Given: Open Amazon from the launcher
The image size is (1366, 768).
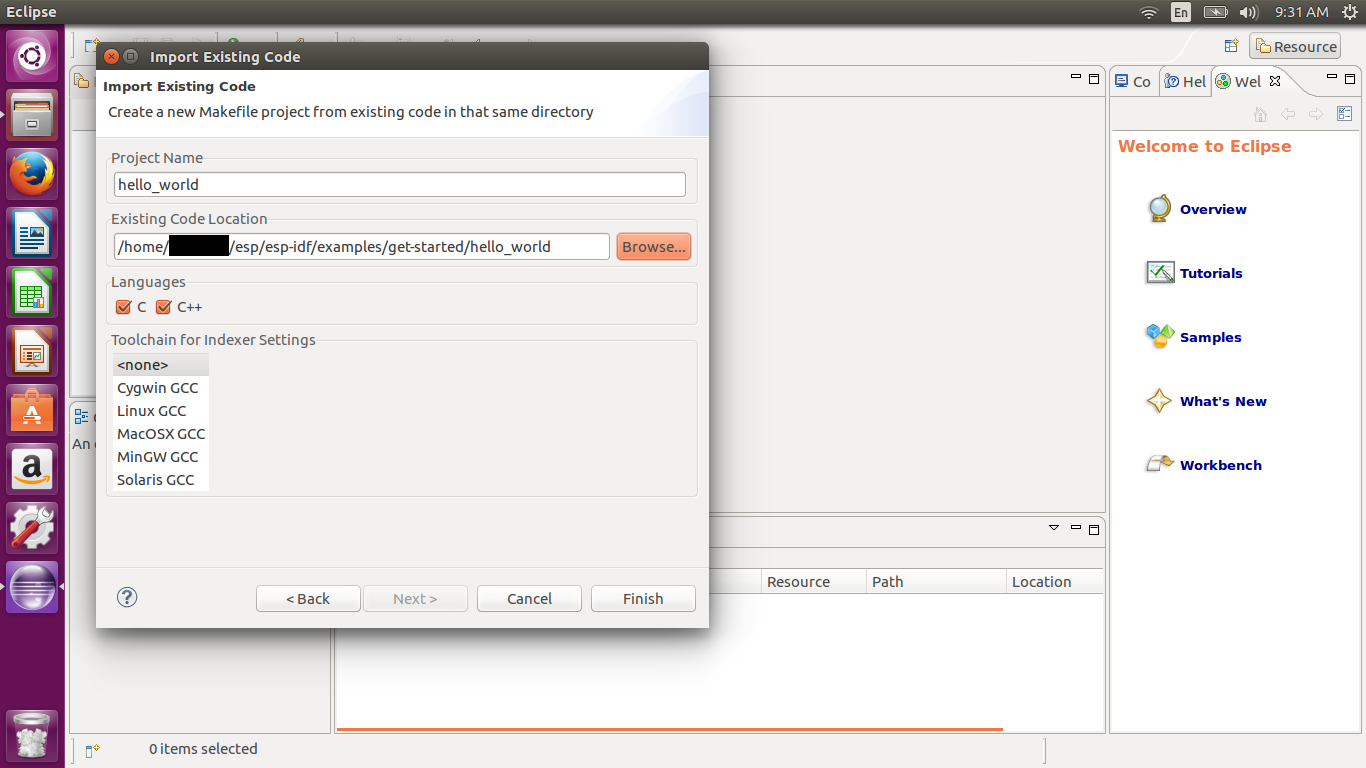Looking at the screenshot, I should pos(32,469).
